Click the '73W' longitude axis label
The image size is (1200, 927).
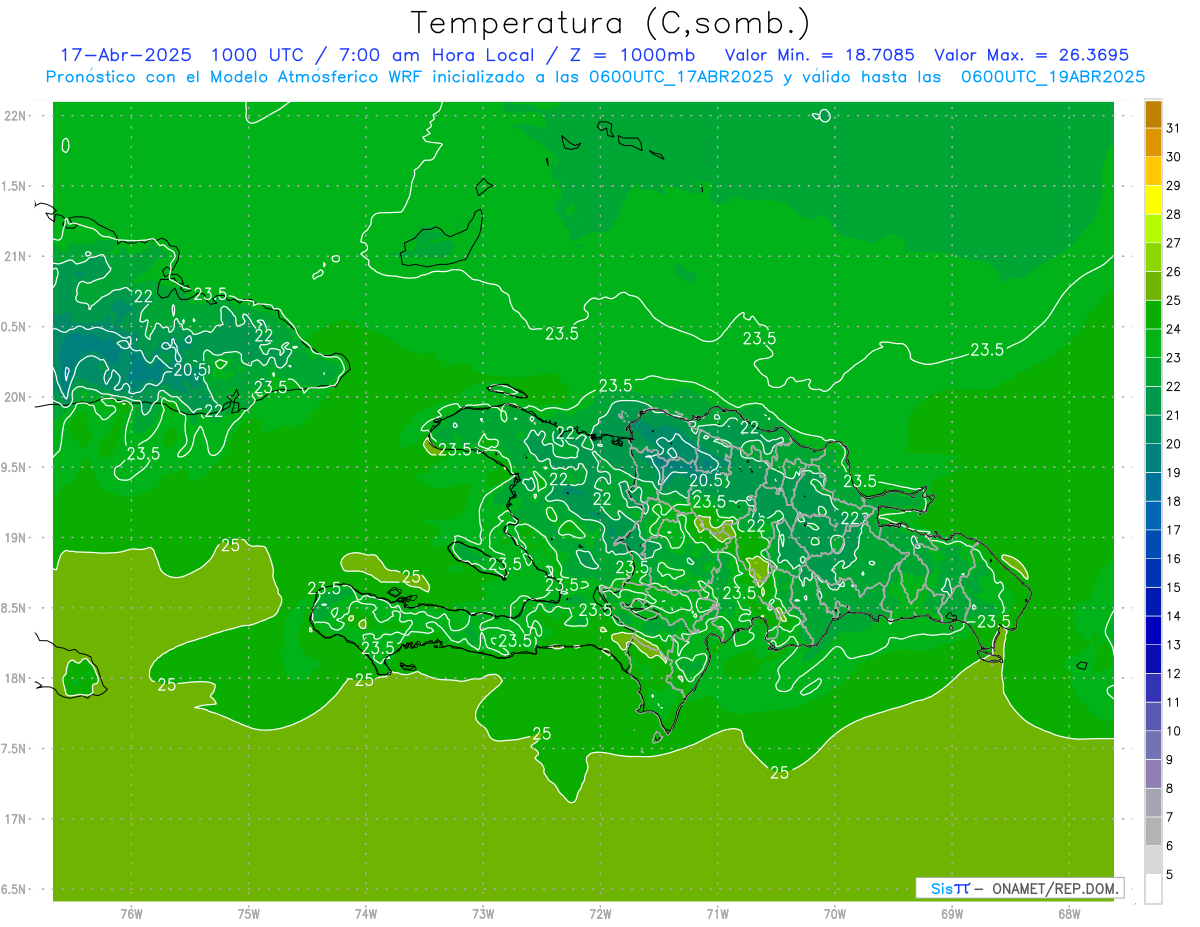483,913
